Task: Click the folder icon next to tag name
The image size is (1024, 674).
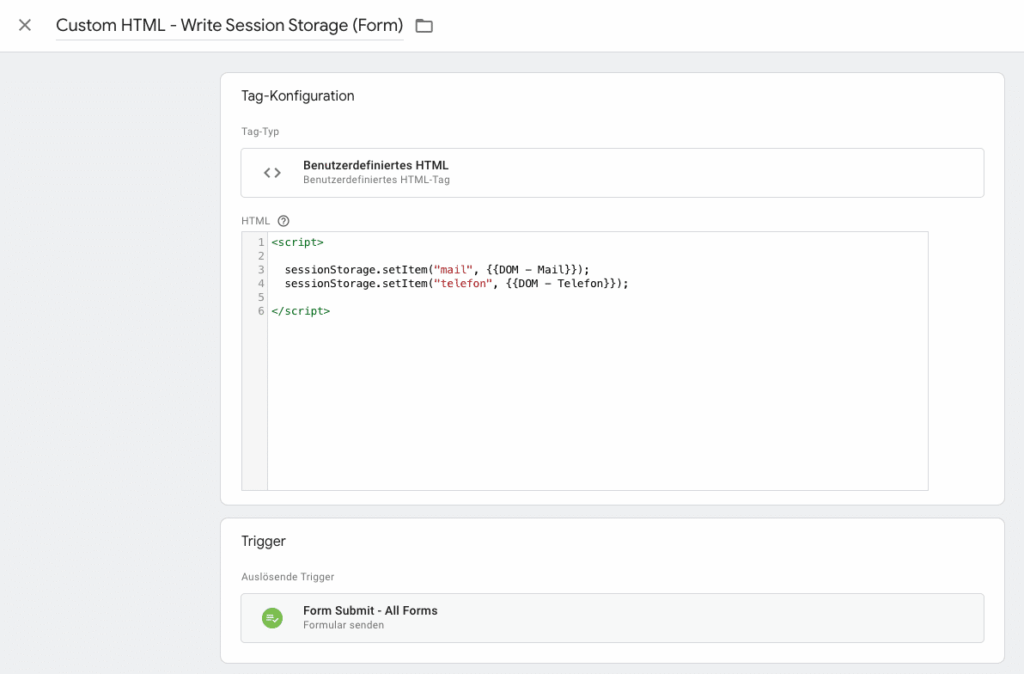Action: 423,25
